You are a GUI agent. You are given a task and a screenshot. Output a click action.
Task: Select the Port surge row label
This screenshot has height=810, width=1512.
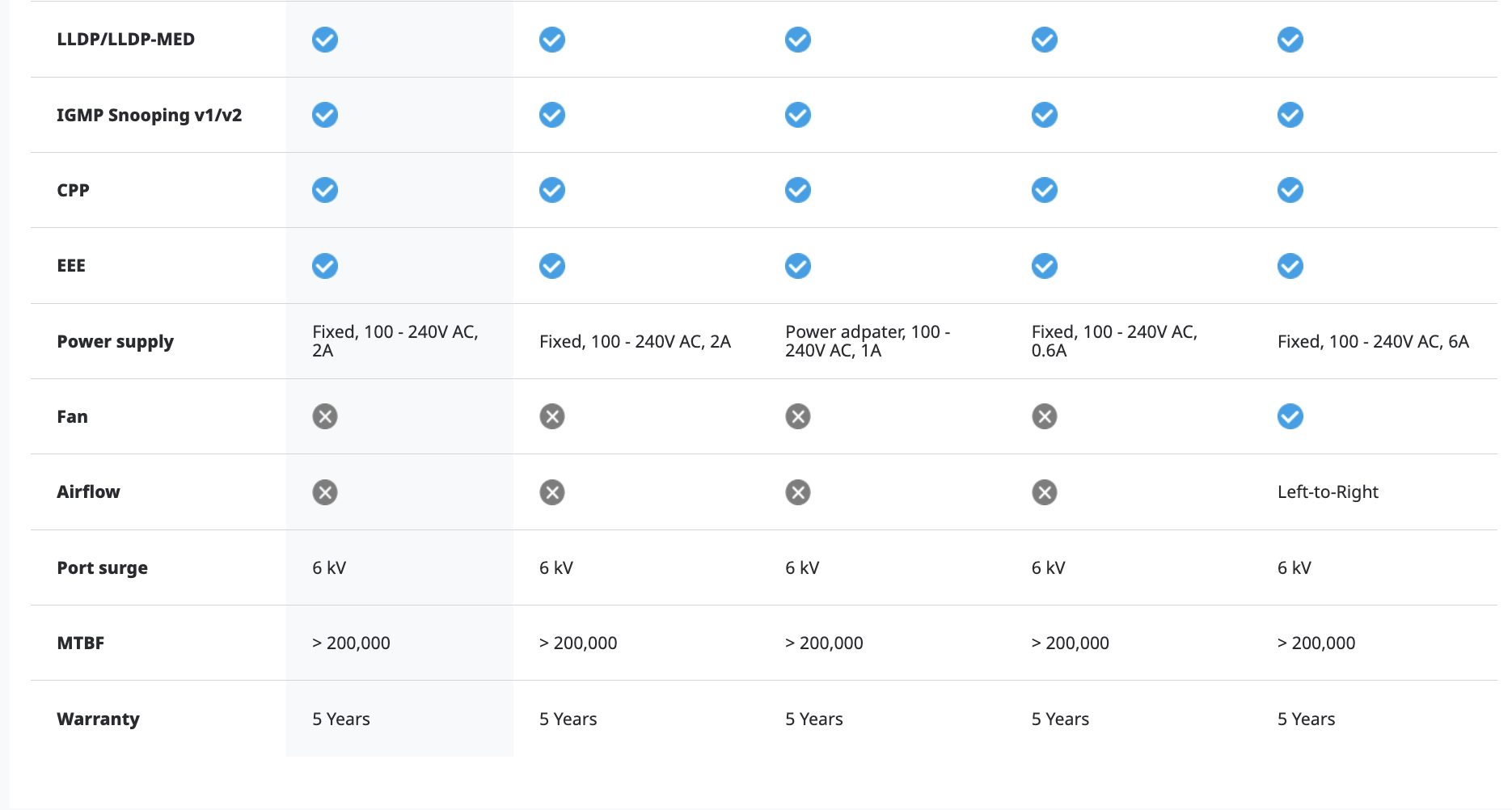(102, 567)
